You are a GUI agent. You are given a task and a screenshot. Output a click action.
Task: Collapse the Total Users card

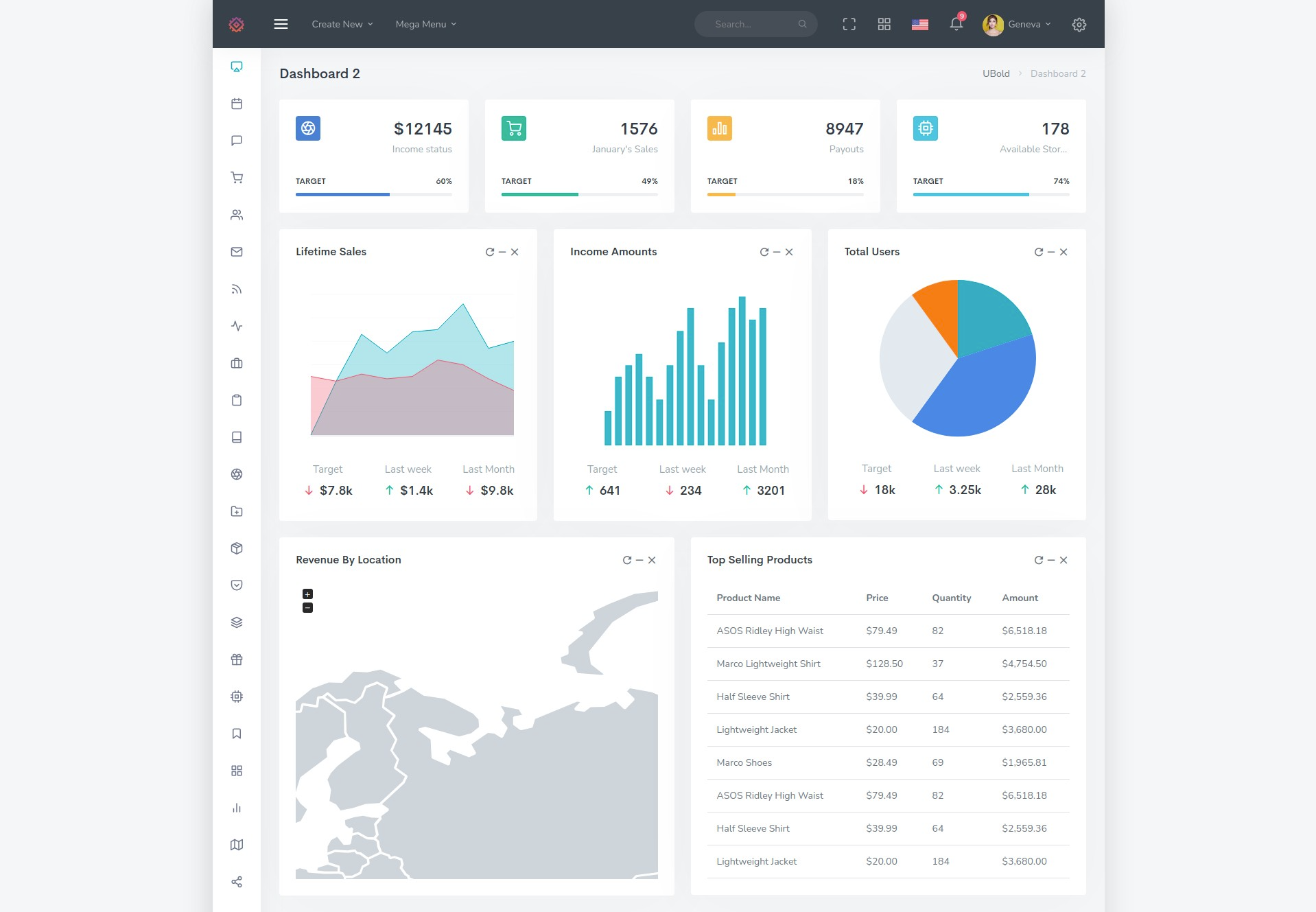(1051, 252)
